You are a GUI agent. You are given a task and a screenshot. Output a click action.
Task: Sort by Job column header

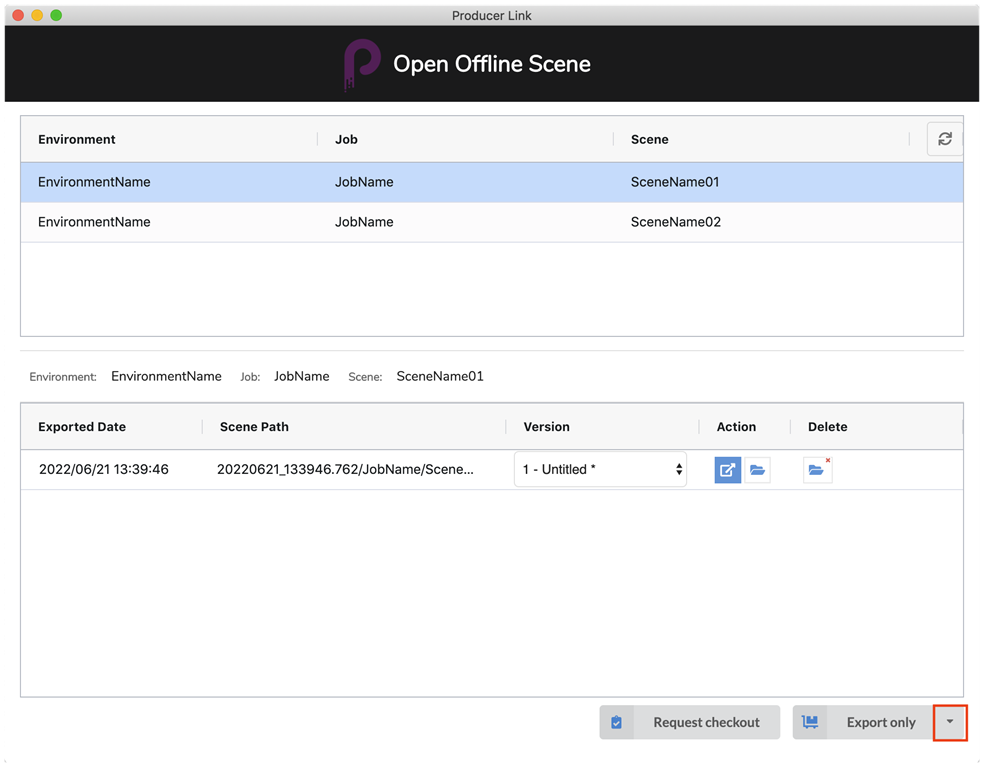(x=346, y=139)
